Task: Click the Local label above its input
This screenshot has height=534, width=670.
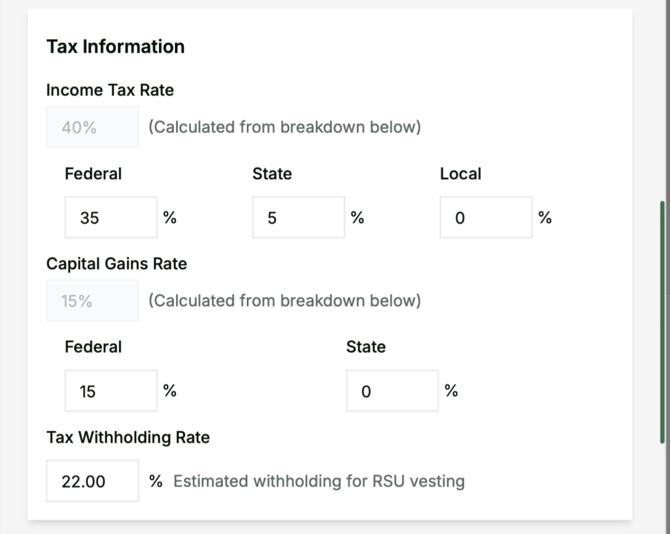Action: (460, 174)
